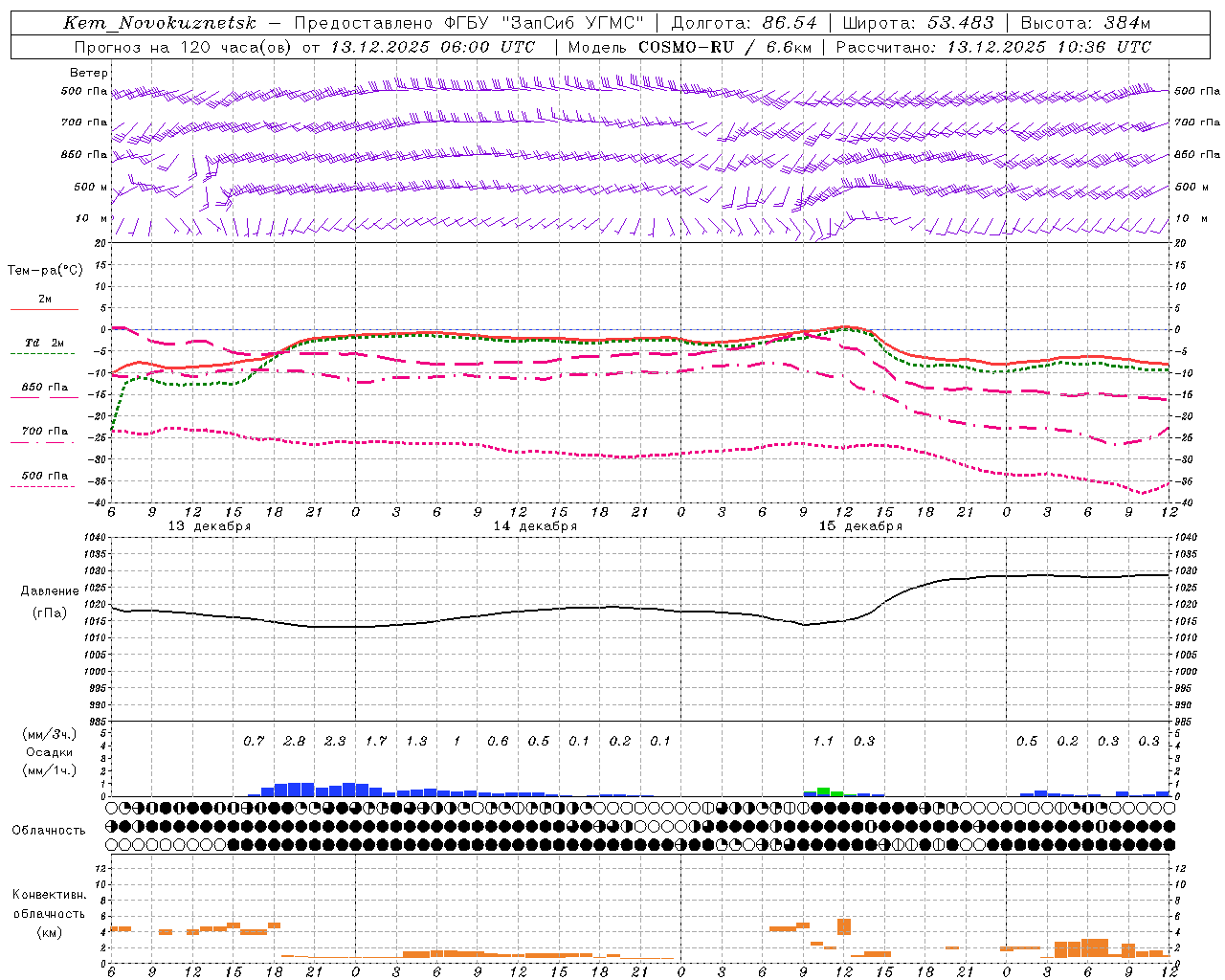
Task: Click the 1.1 precipitation total
Action: [823, 742]
